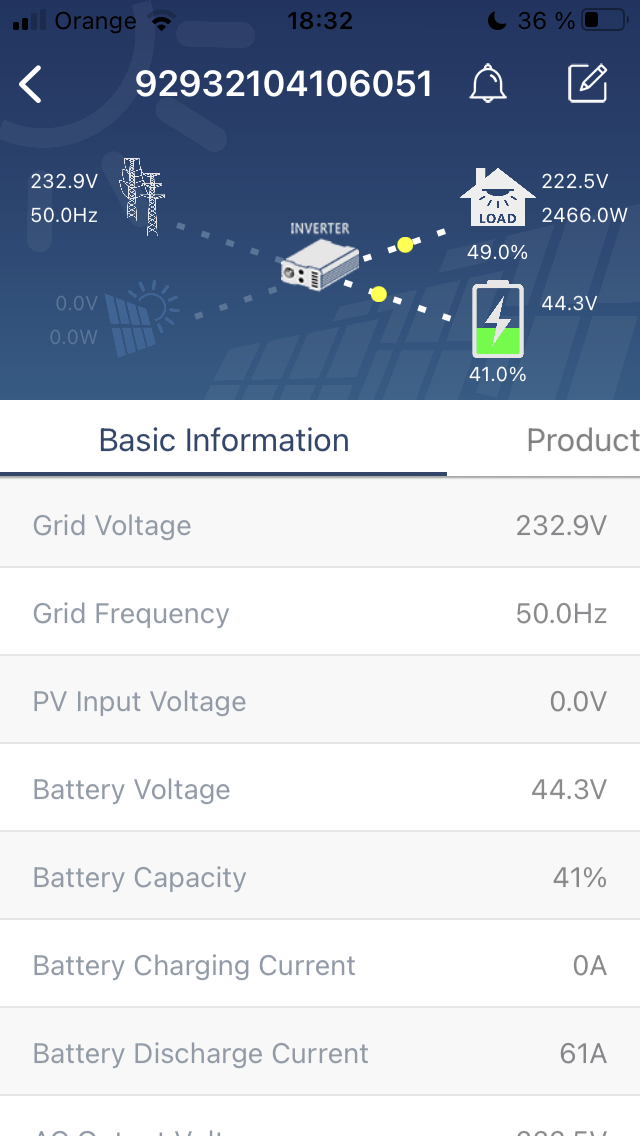The width and height of the screenshot is (640, 1136).
Task: Switch to Basic Information tab
Action: tap(224, 440)
